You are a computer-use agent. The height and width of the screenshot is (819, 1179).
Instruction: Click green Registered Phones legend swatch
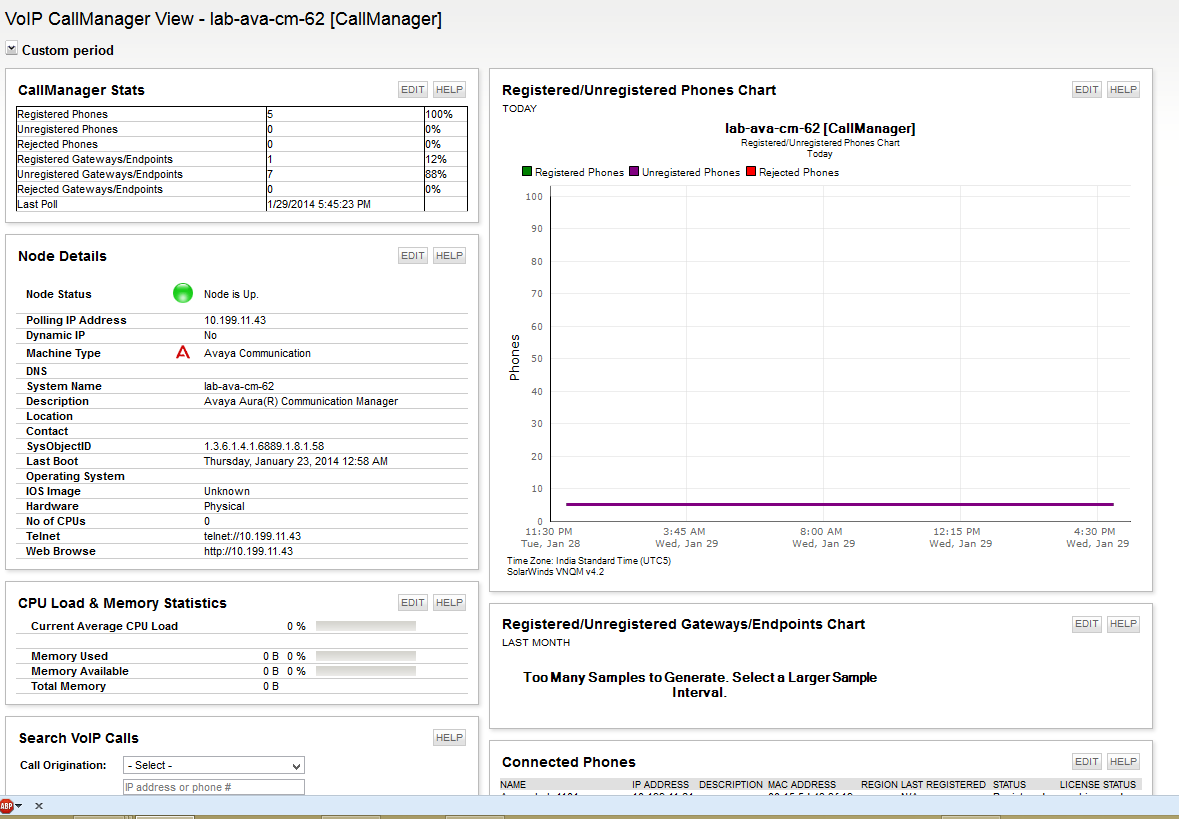coord(526,171)
